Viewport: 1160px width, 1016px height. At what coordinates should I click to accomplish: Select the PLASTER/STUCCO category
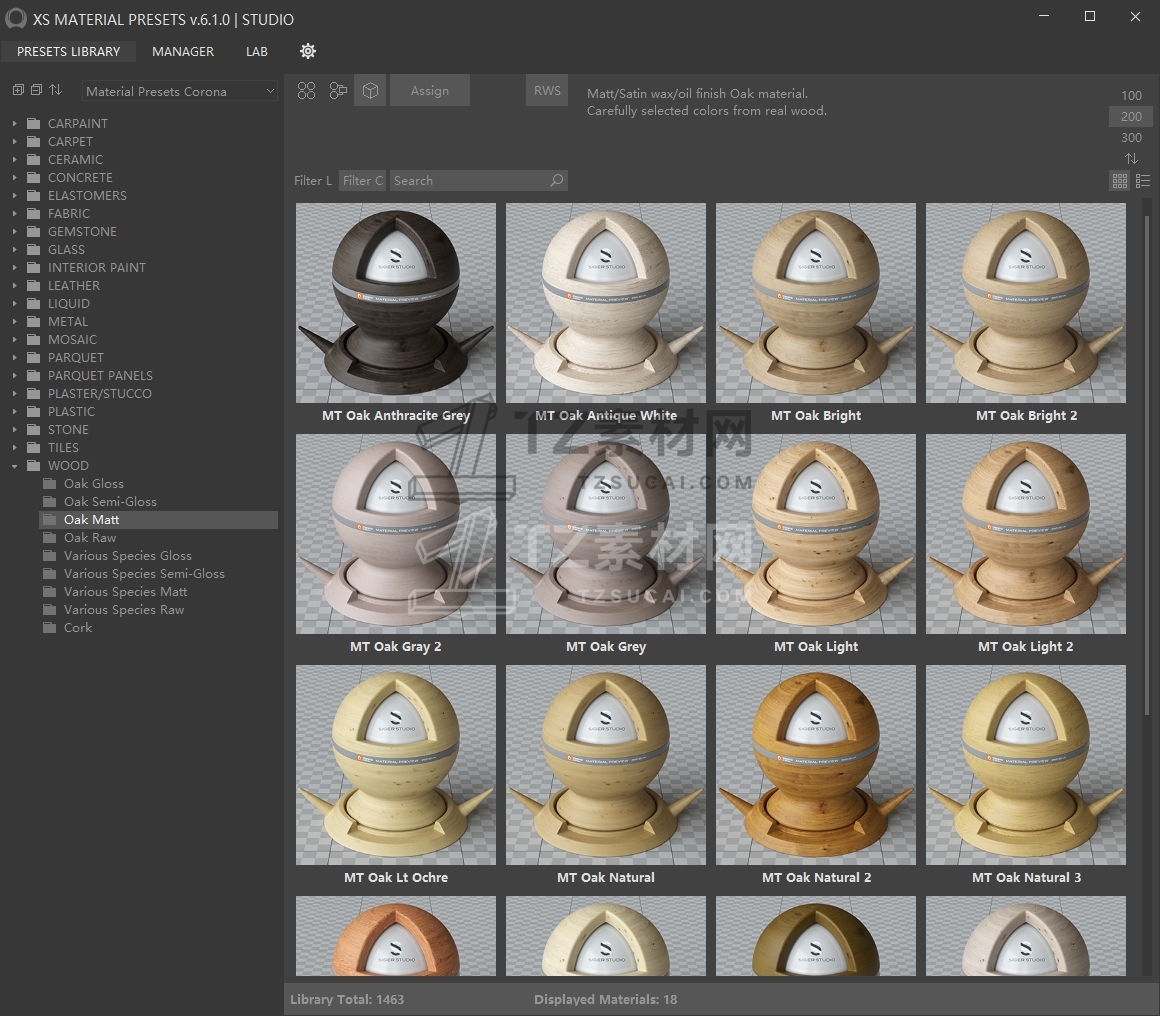tap(100, 394)
